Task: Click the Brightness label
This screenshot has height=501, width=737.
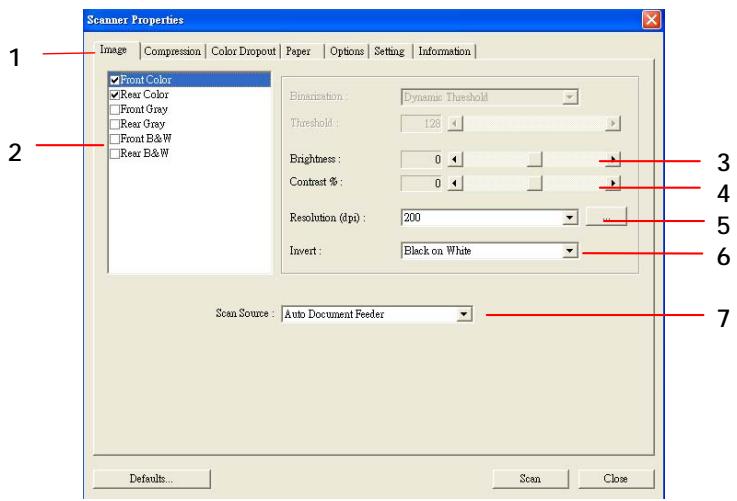Action: (x=315, y=159)
